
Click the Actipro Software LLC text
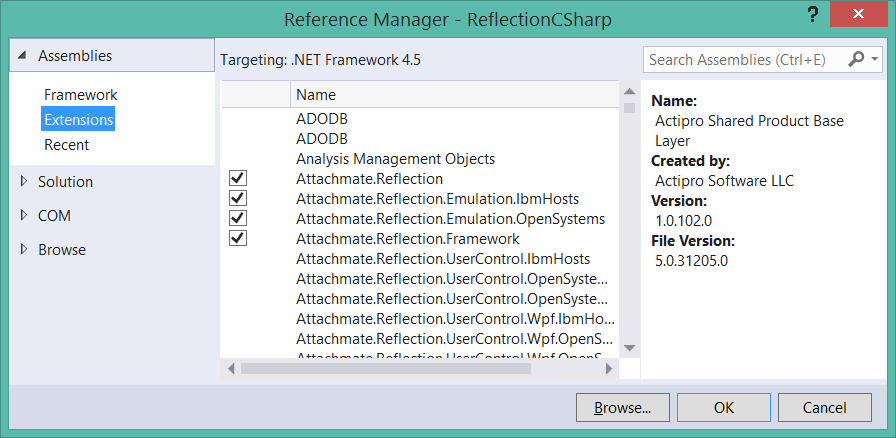(725, 181)
